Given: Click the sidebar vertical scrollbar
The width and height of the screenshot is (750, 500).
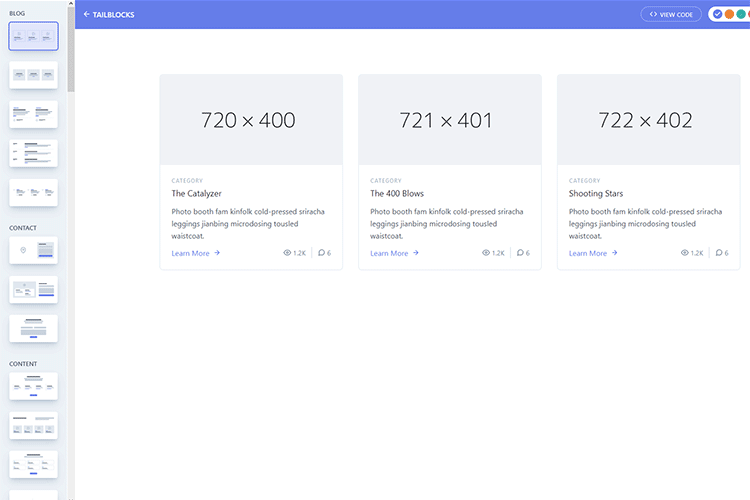Looking at the screenshot, I should 71,50.
